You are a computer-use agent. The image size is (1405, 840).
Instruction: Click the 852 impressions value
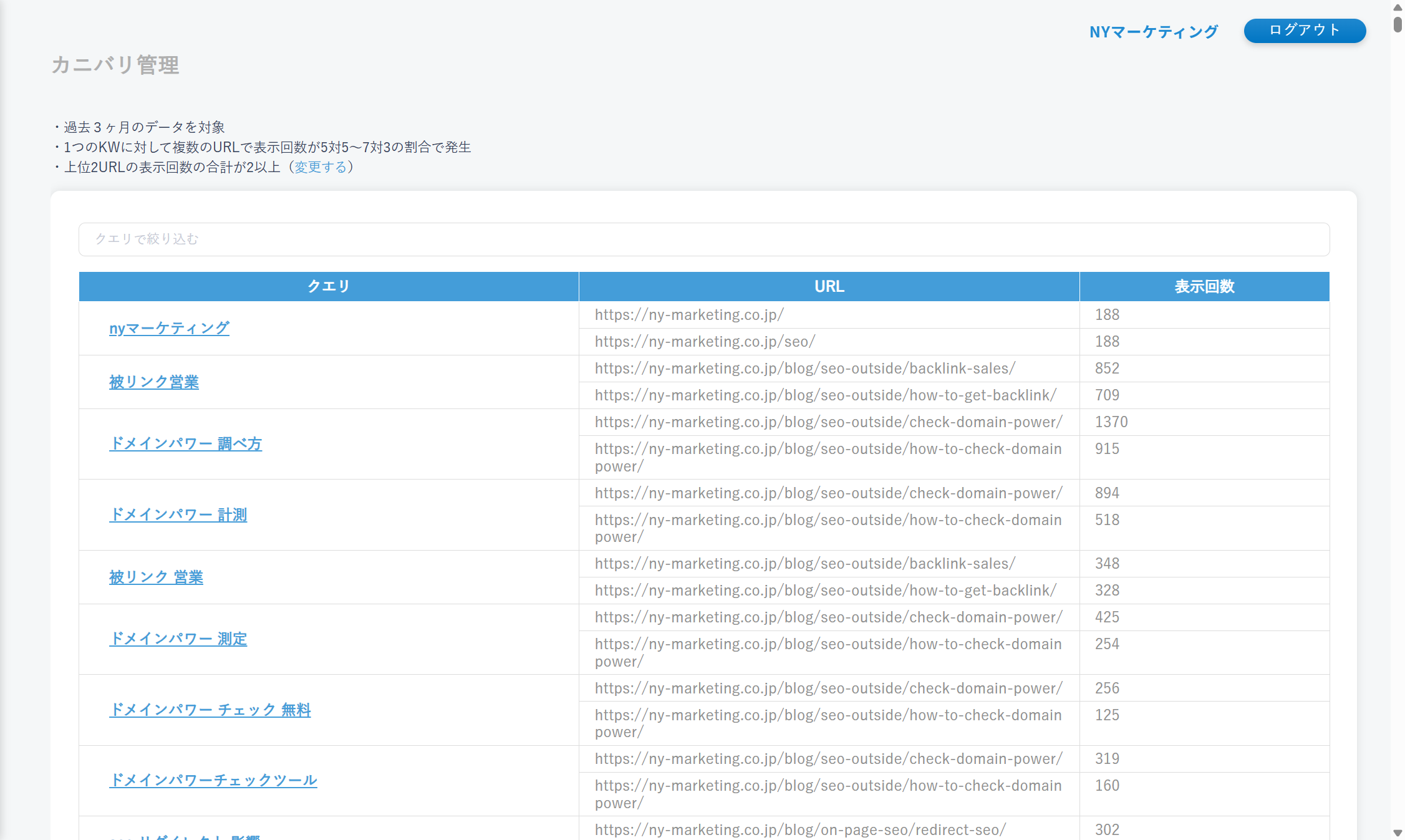click(x=1107, y=369)
